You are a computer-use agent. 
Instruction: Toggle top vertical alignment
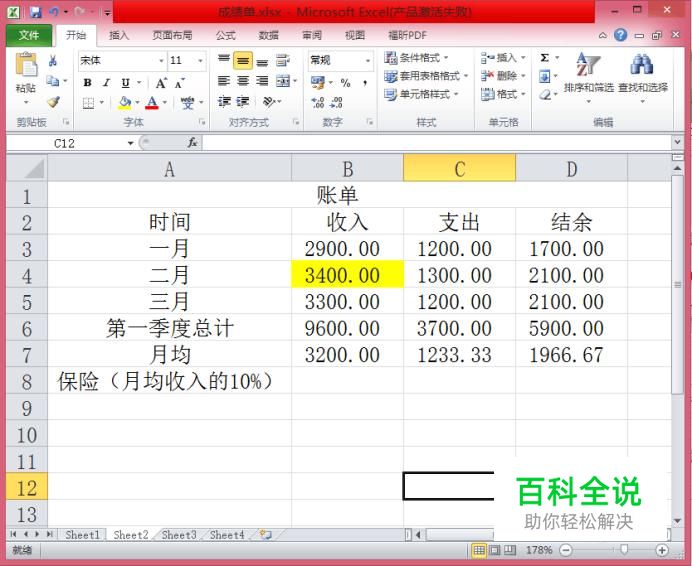point(224,60)
